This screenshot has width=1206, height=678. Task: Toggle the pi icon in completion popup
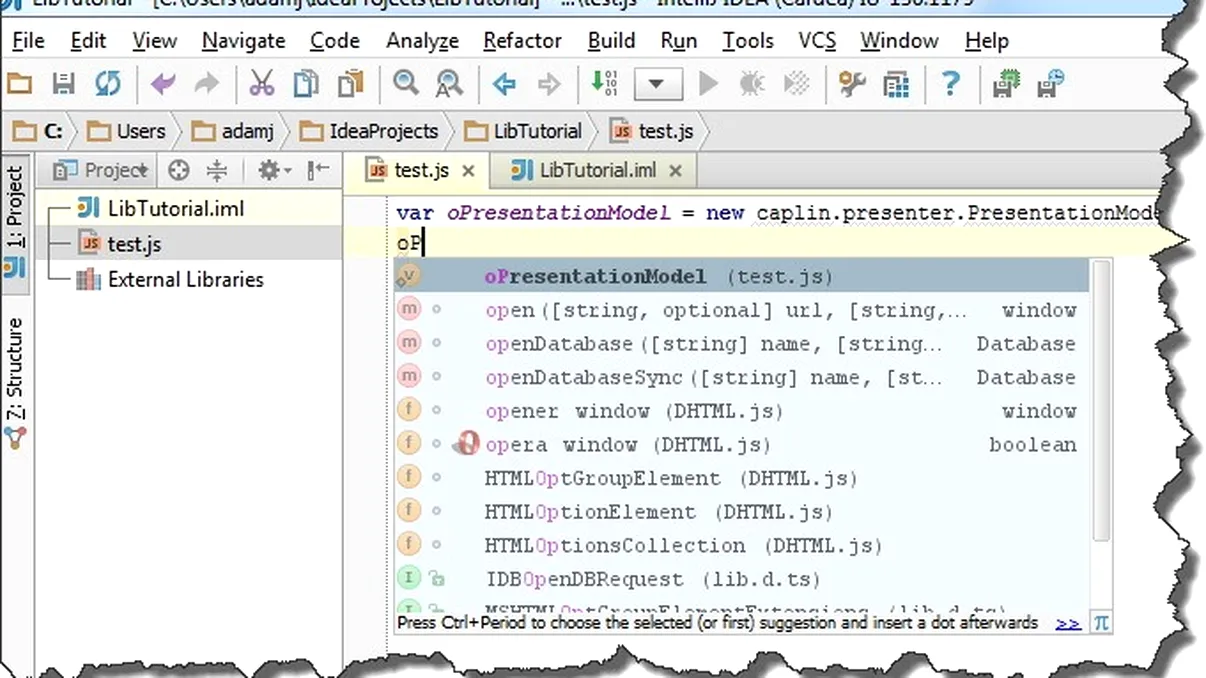(x=1101, y=623)
